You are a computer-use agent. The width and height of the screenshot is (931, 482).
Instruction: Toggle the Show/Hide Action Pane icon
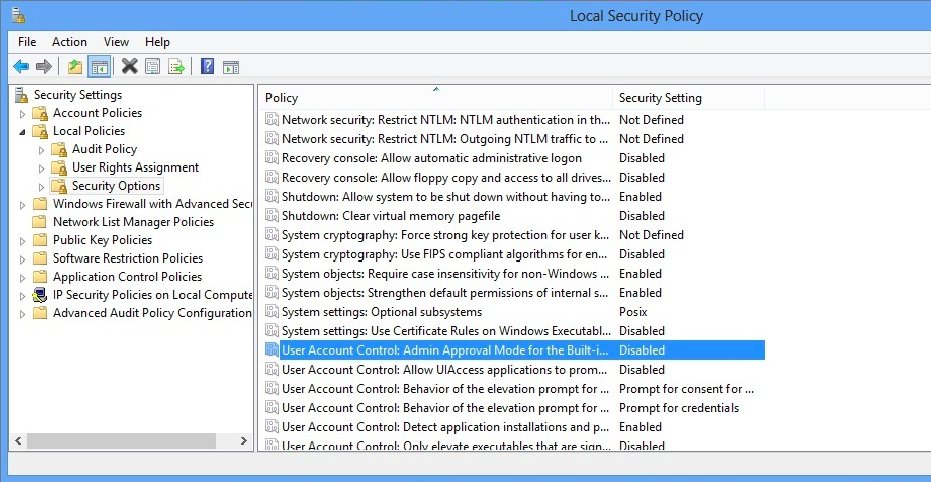pos(231,66)
